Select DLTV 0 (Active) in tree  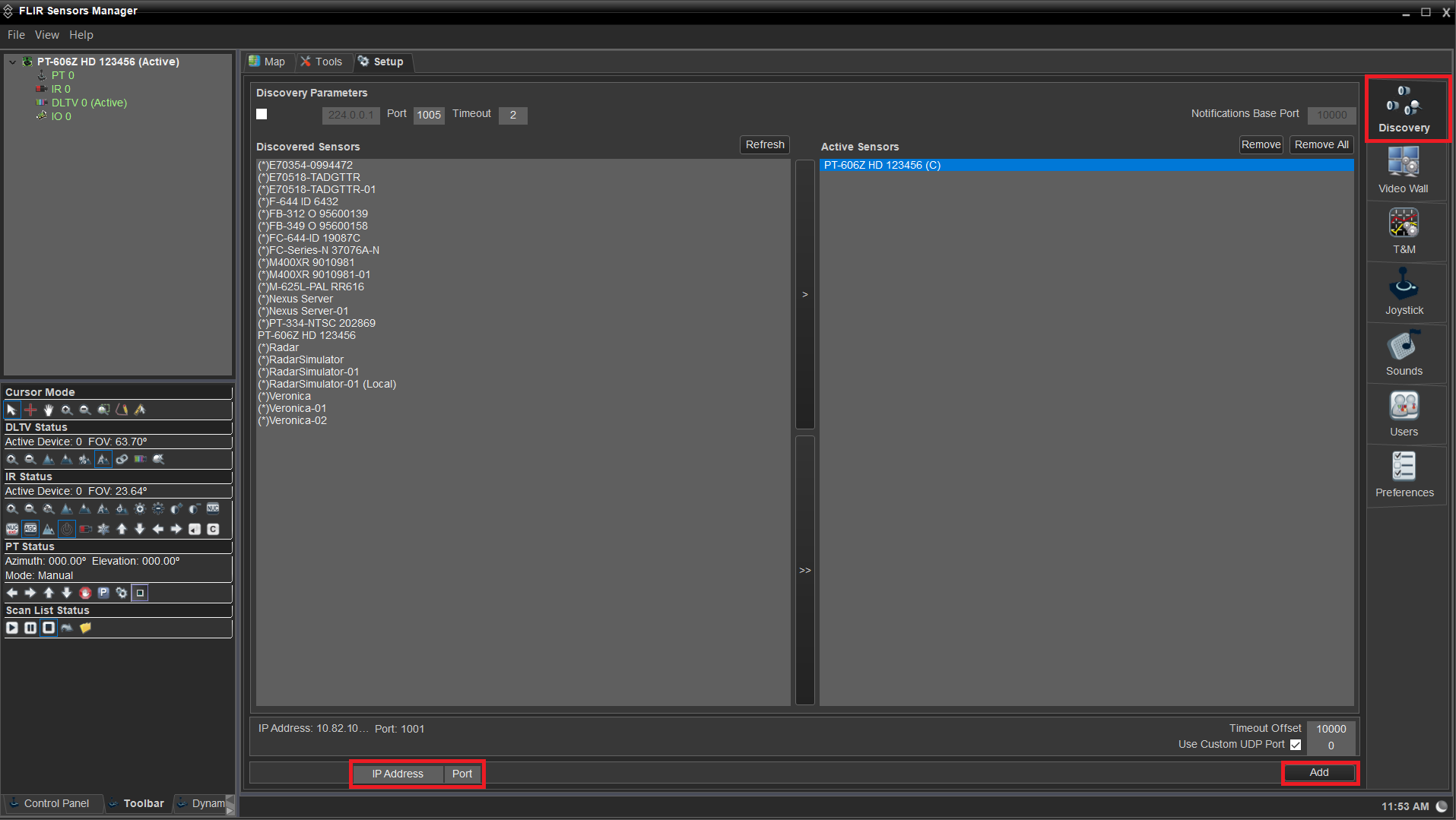tap(89, 103)
